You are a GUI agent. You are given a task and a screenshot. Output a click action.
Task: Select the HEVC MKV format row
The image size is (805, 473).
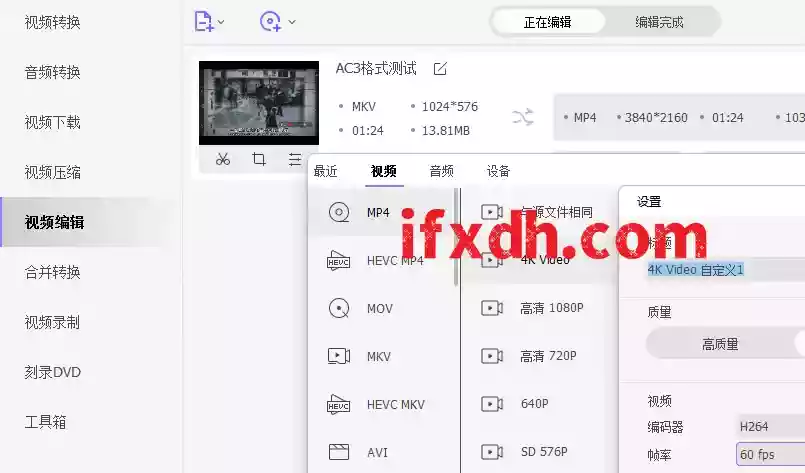pyautogui.click(x=381, y=404)
